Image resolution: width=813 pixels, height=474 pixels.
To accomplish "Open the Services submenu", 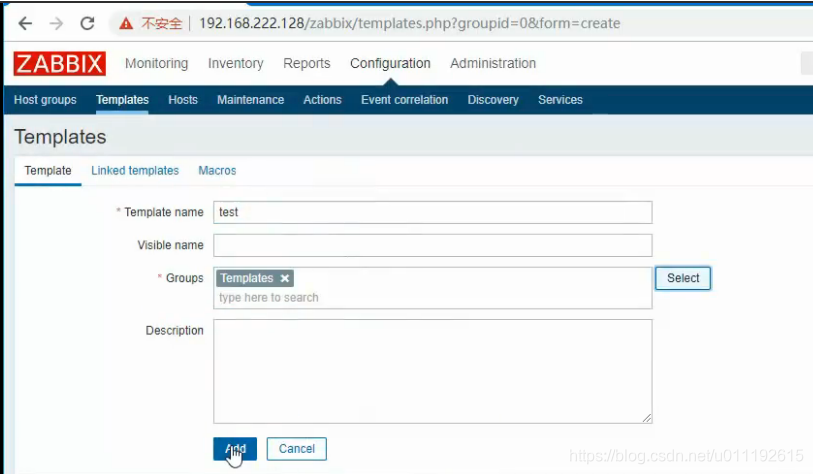I will (560, 100).
